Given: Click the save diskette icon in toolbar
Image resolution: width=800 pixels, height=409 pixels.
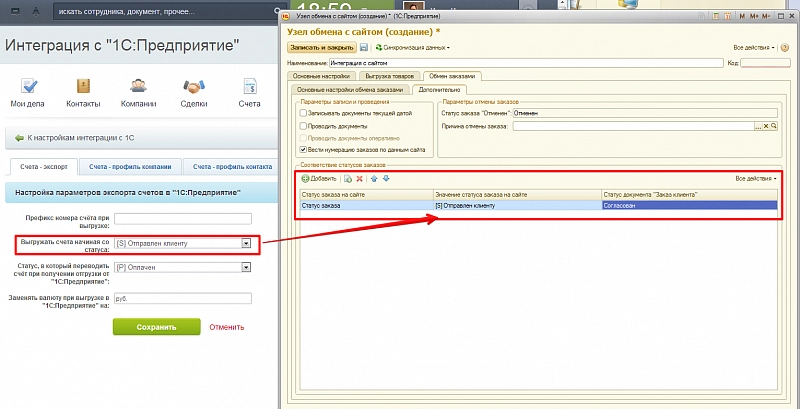Looking at the screenshot, I should pos(364,47).
